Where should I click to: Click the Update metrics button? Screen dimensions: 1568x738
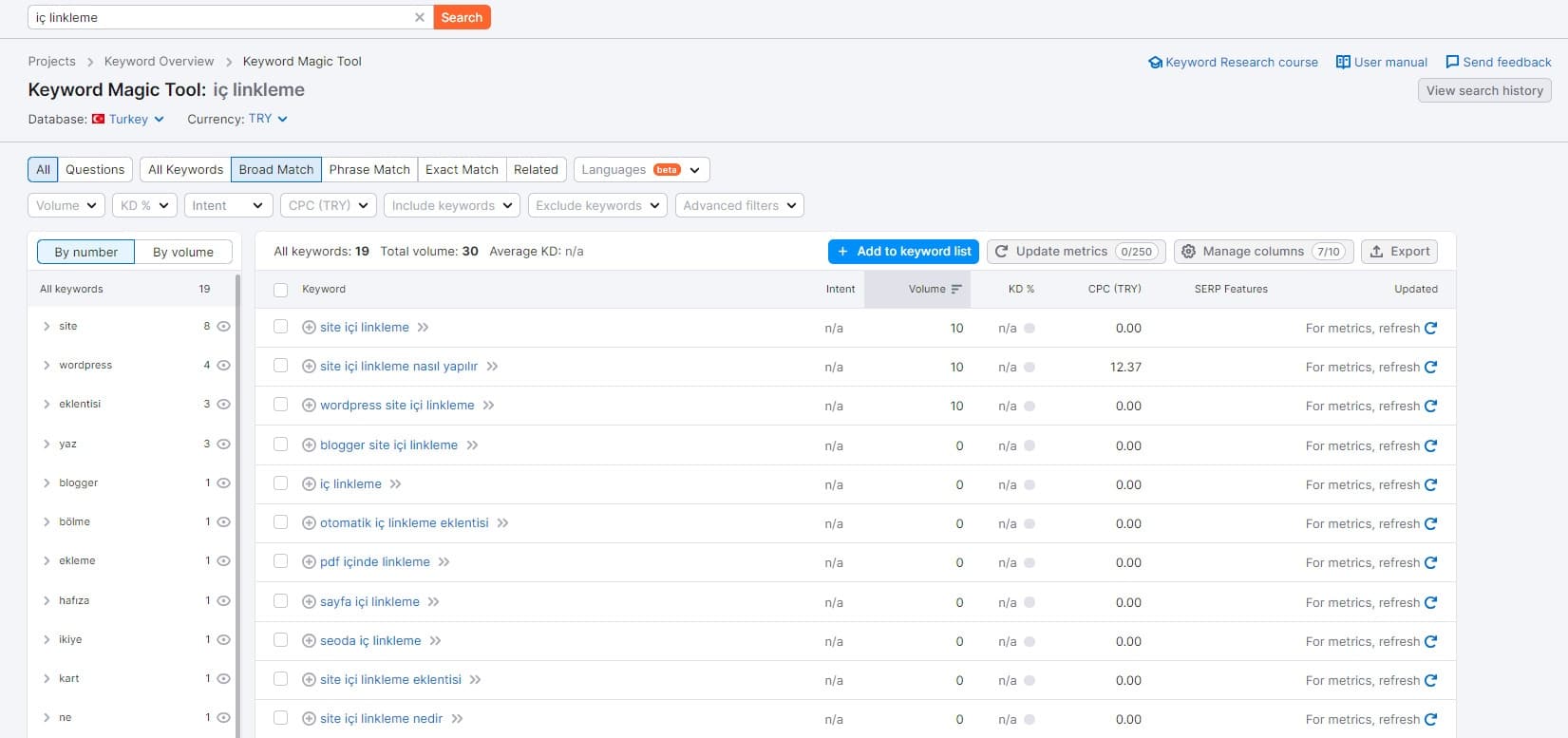(1076, 252)
